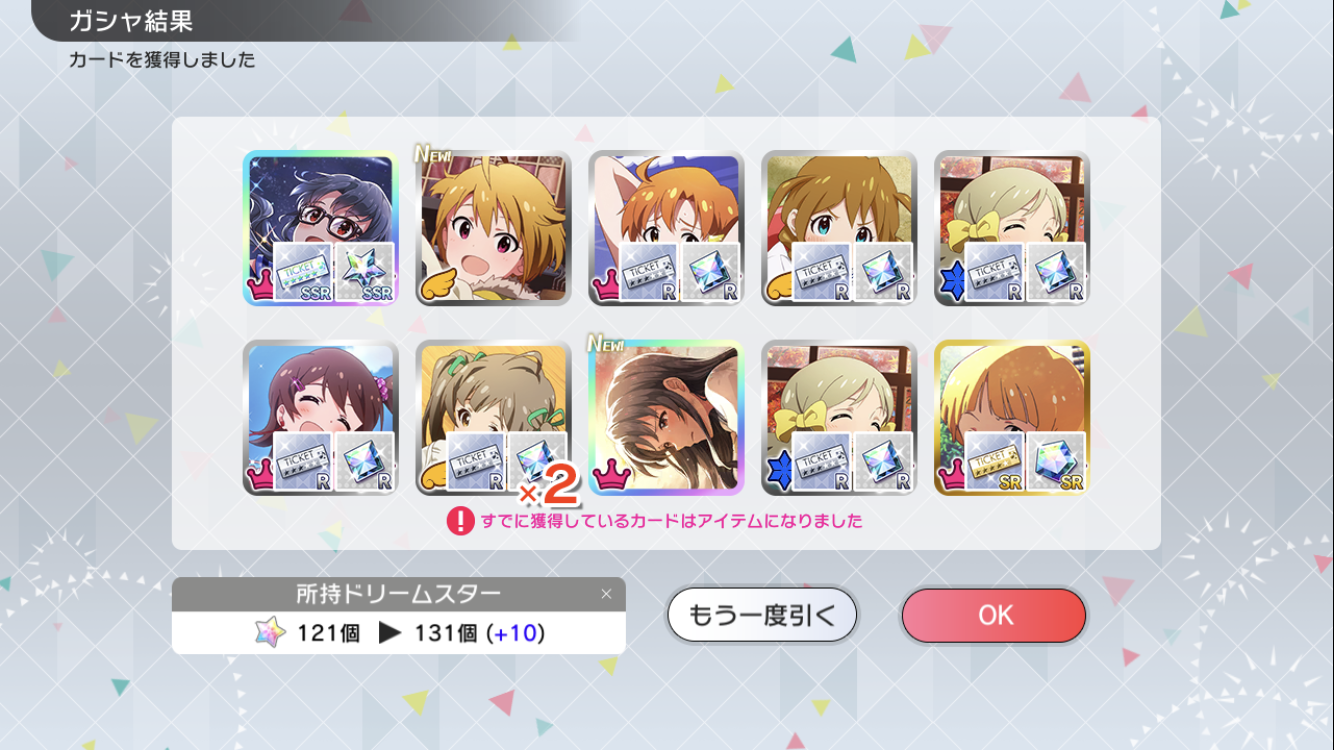Select the orange-haired girl with raised arm card
The height and width of the screenshot is (750, 1334).
click(666, 228)
